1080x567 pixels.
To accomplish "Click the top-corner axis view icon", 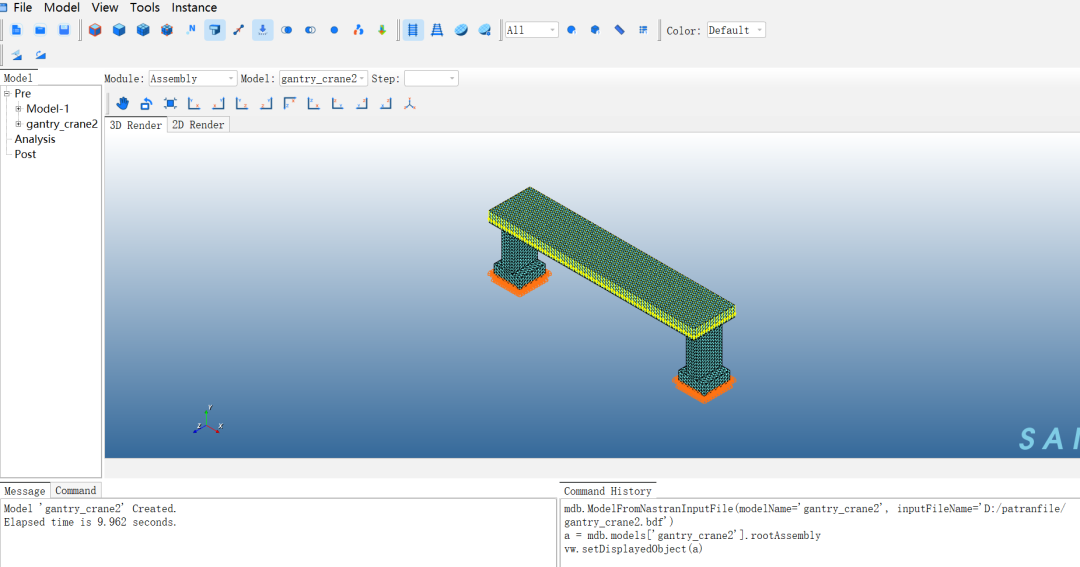I will click(x=290, y=103).
